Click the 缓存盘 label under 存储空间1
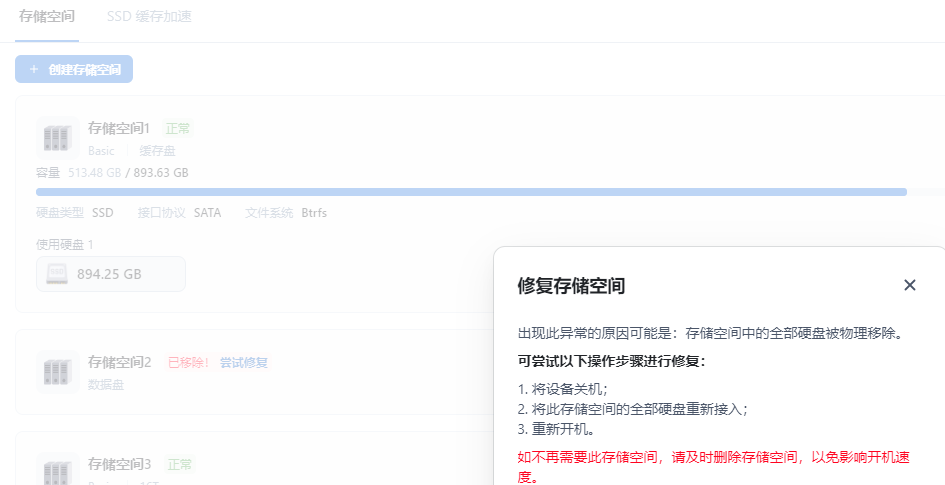 [x=157, y=151]
